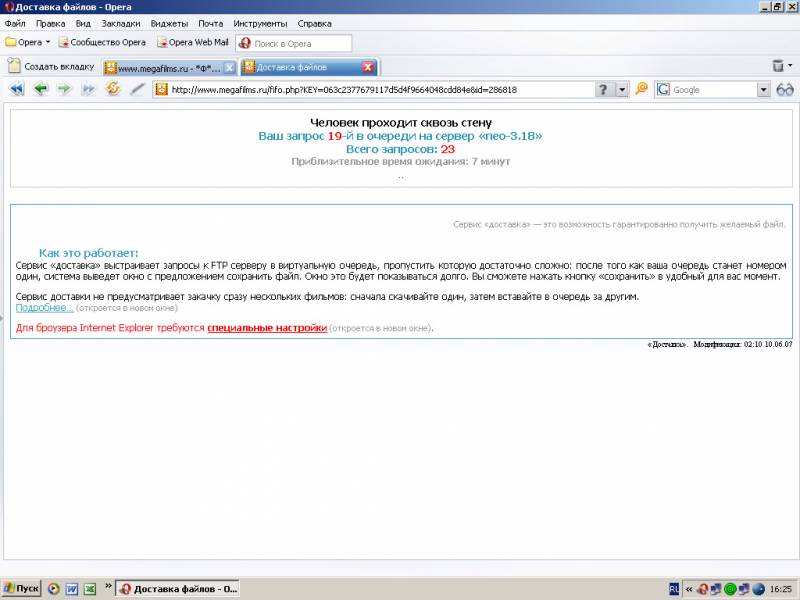Image resolution: width=800 pixels, height=600 pixels.
Task: Click the Wand pencil icon
Action: tap(137, 89)
